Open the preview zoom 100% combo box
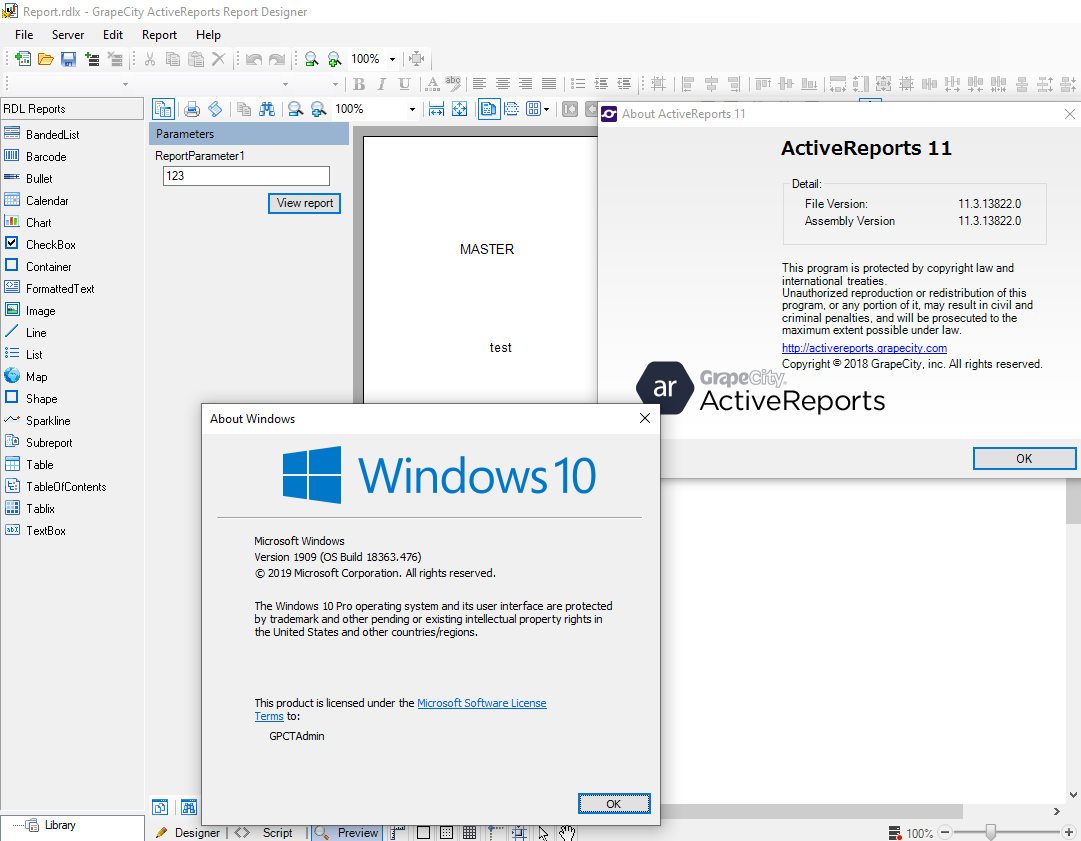 (376, 109)
